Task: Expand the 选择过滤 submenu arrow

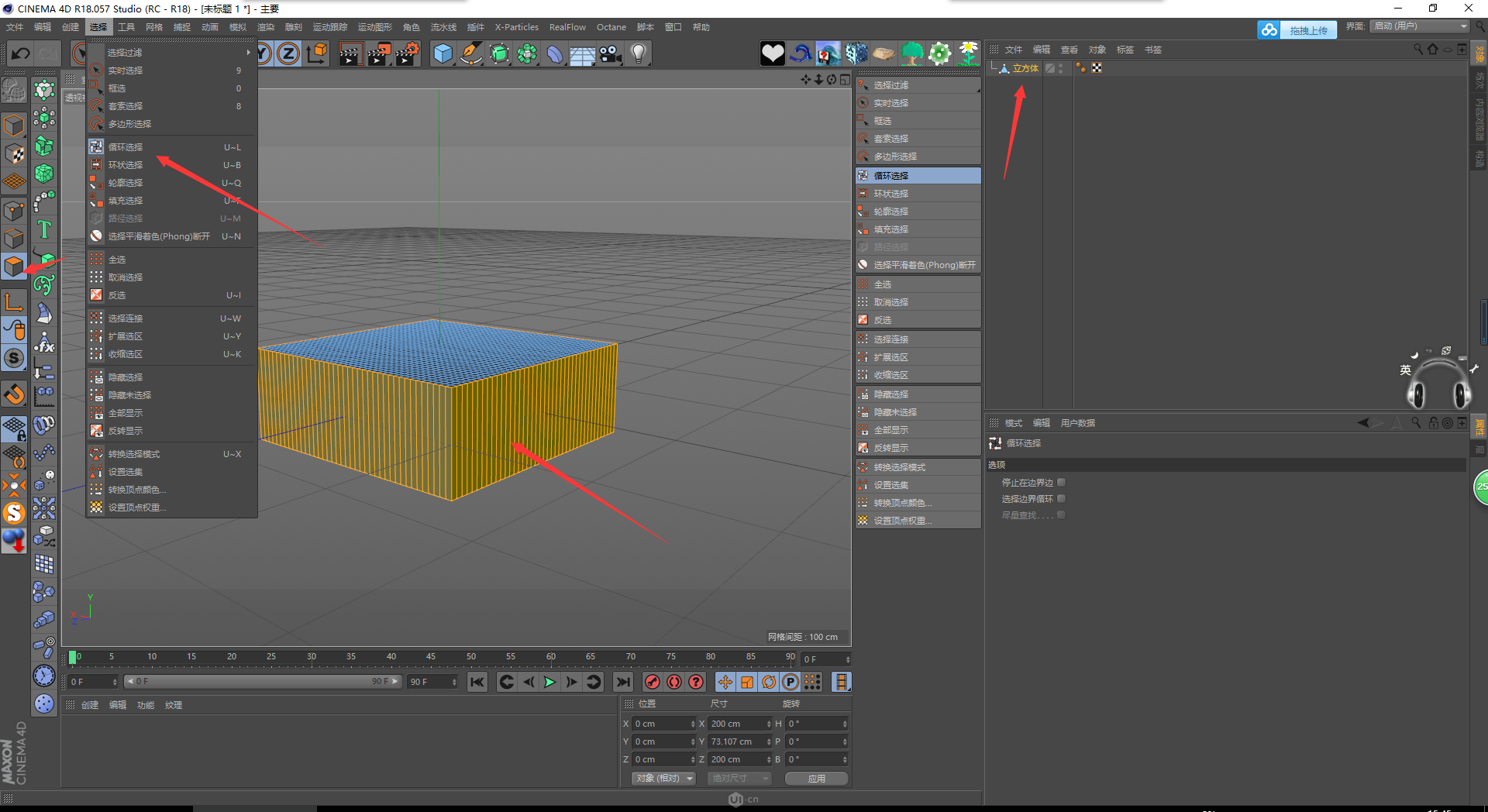Action: [x=248, y=53]
